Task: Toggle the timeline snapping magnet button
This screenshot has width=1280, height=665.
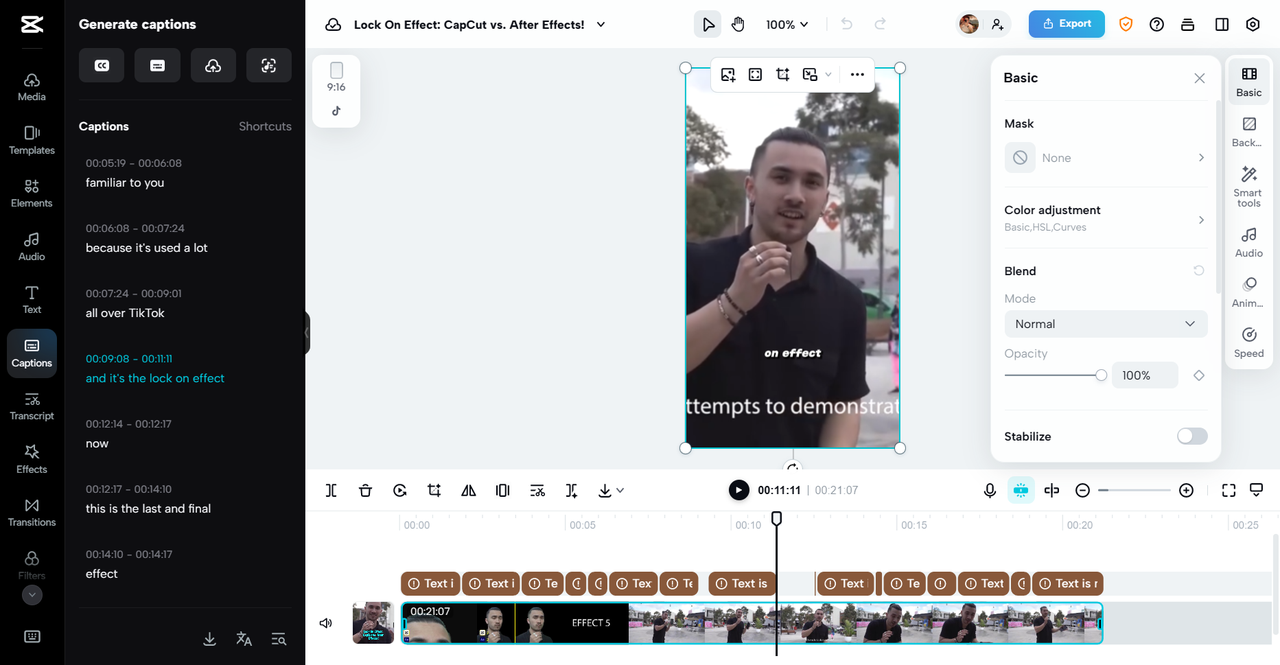Action: pos(1020,490)
